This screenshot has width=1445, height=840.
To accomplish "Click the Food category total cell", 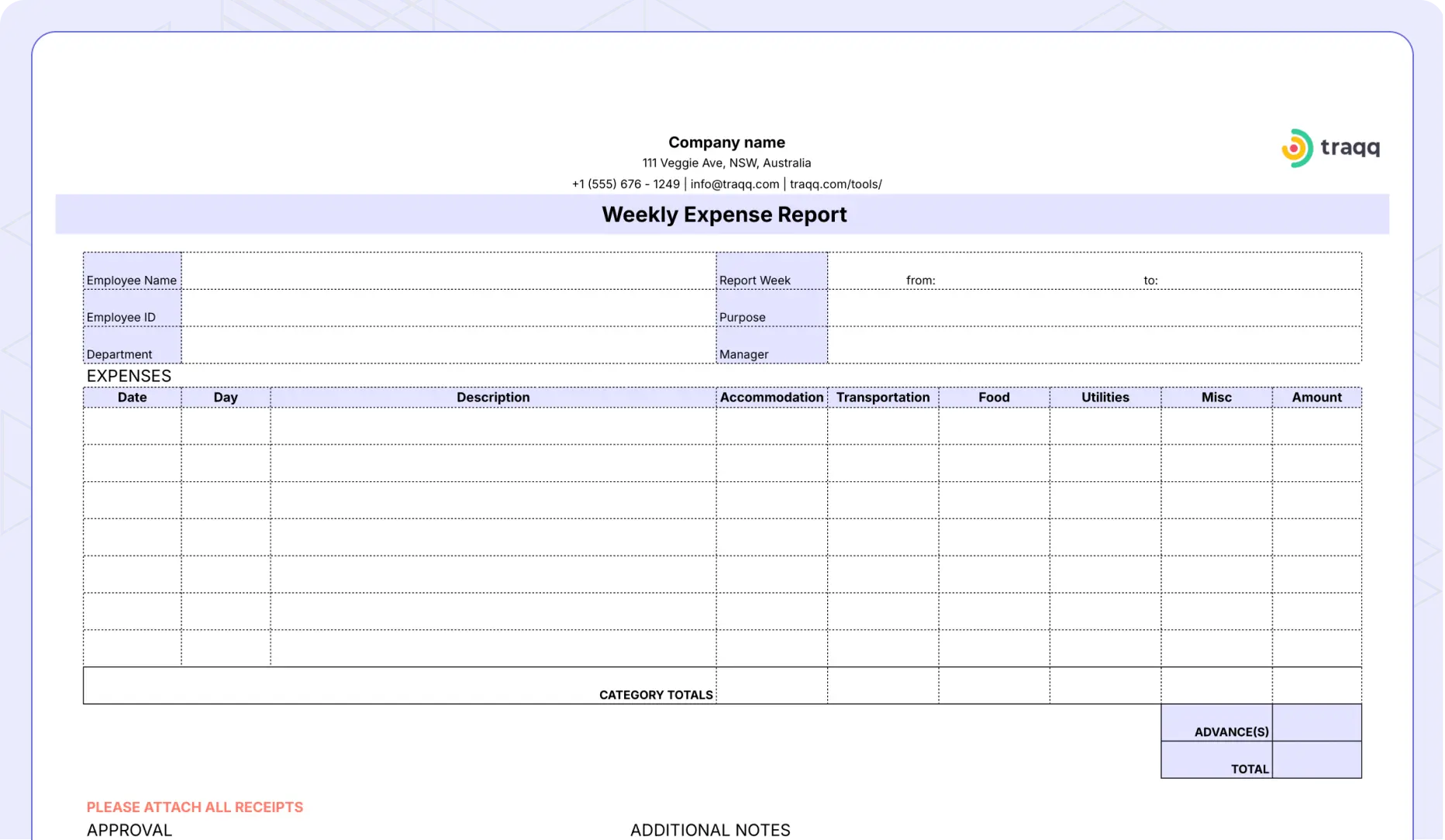I will pyautogui.click(x=994, y=686).
